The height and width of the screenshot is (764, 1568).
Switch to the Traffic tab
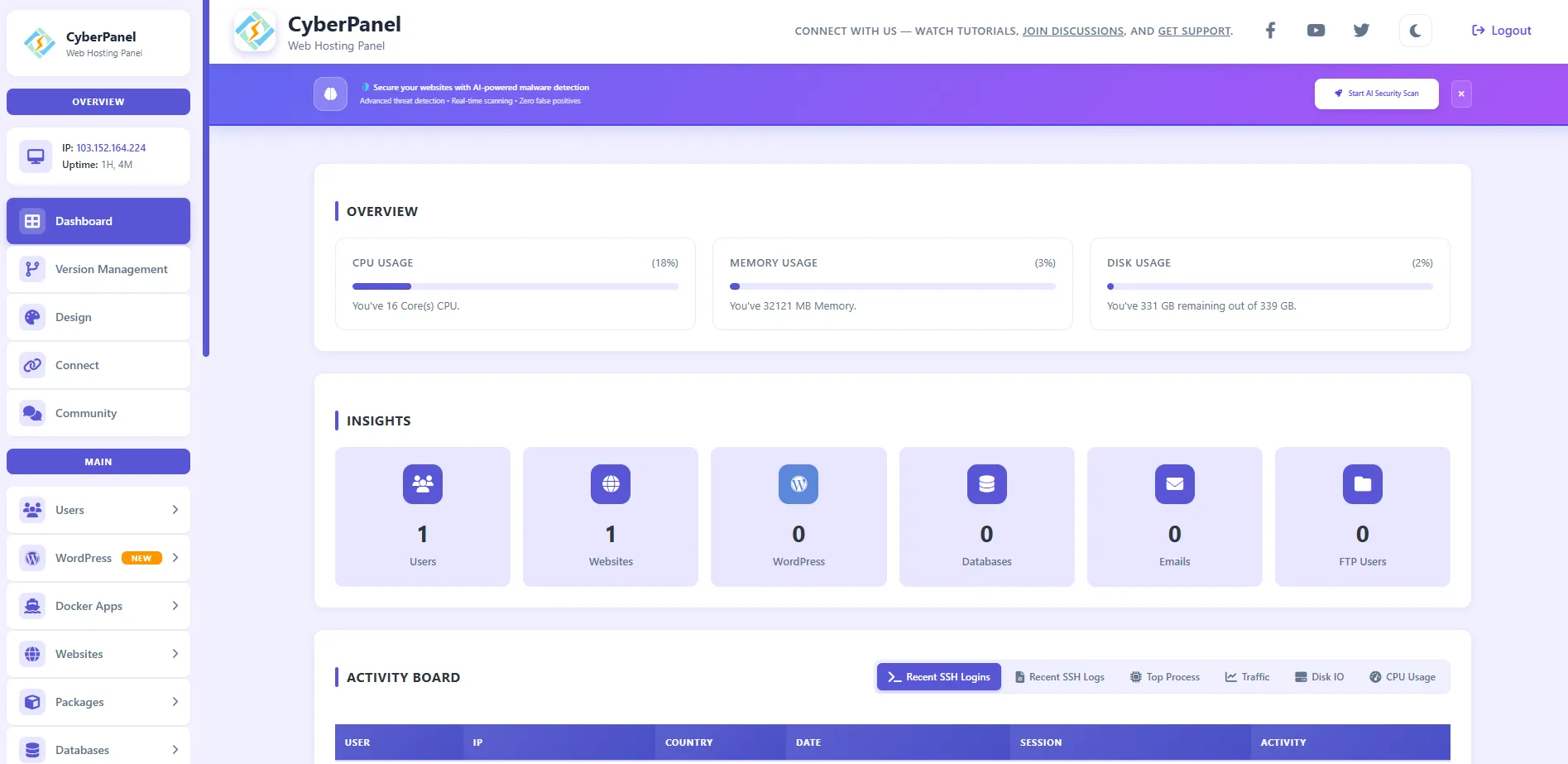1248,677
